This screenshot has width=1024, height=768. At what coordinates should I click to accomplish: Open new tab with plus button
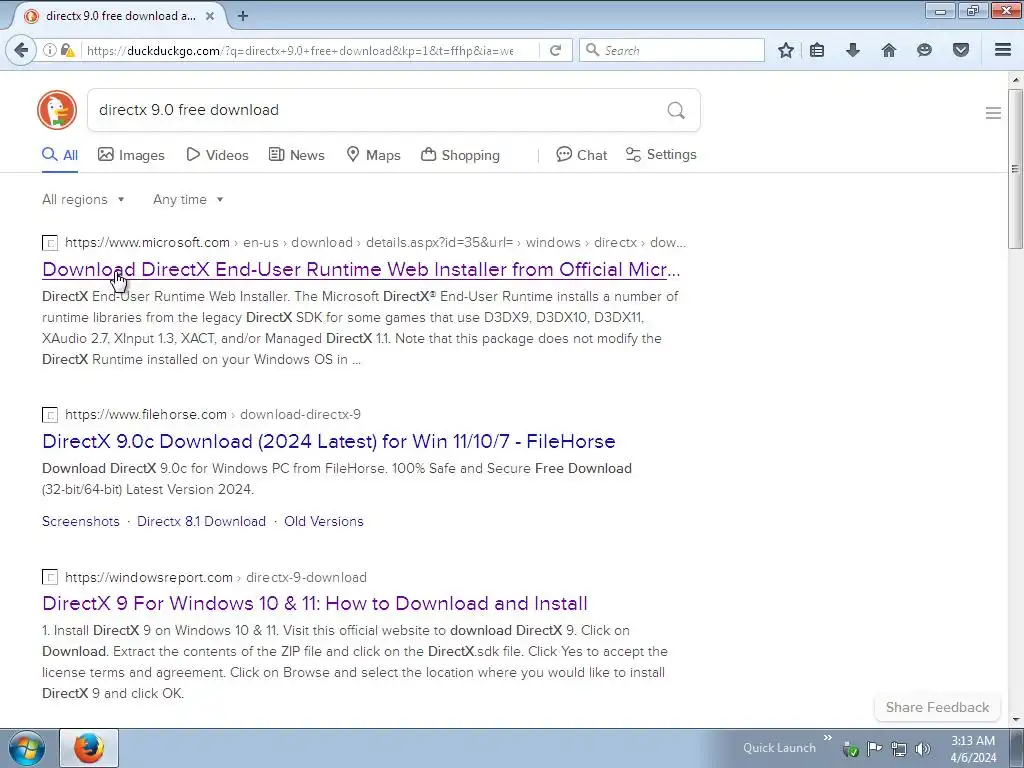click(x=243, y=16)
